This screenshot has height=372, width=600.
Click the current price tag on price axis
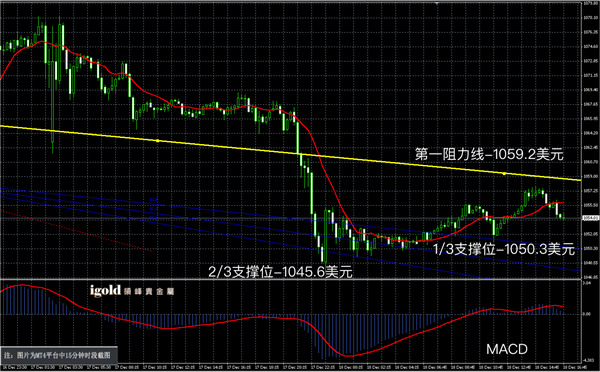591,218
